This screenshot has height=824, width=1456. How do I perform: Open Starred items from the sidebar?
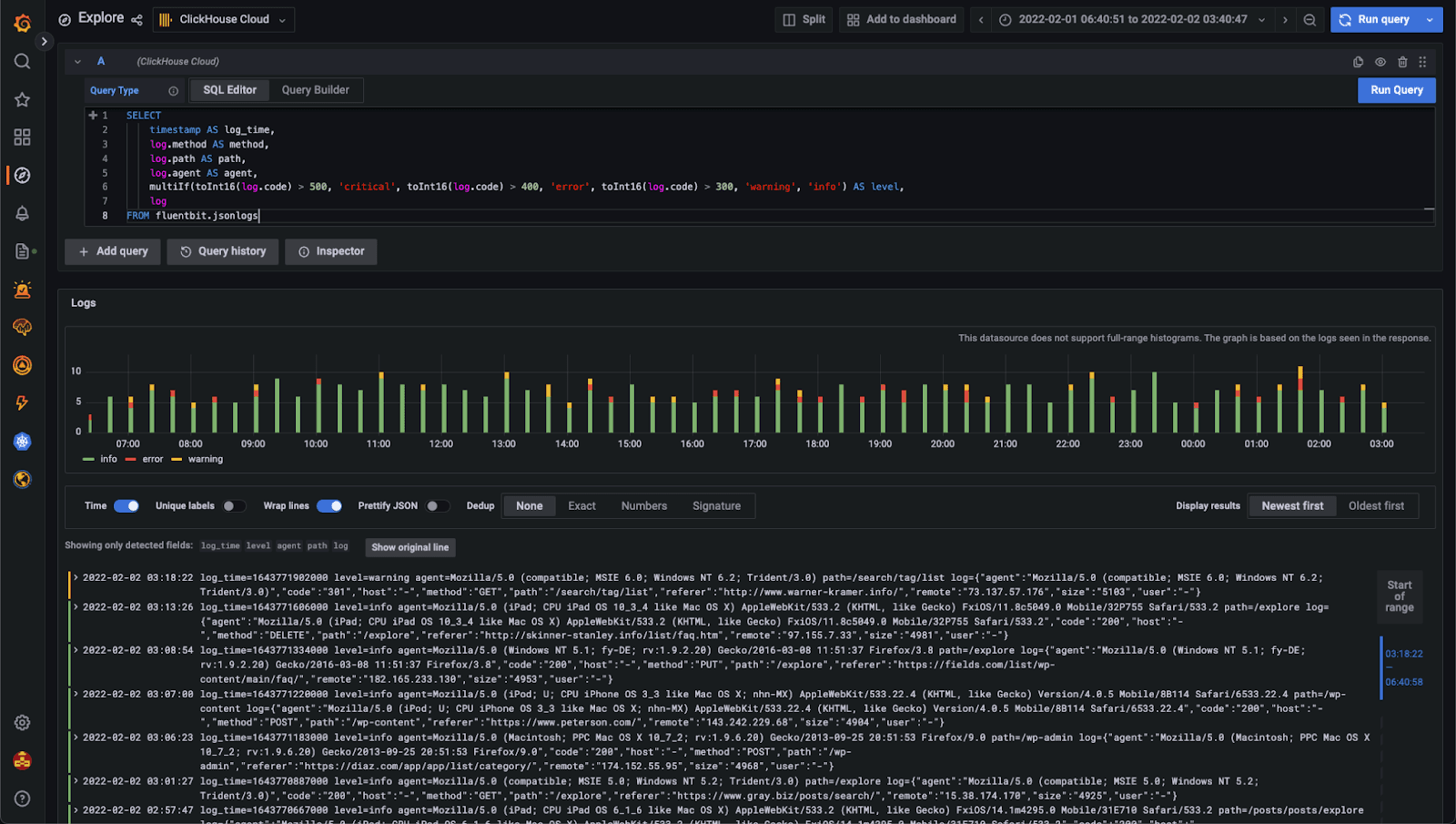[x=22, y=99]
